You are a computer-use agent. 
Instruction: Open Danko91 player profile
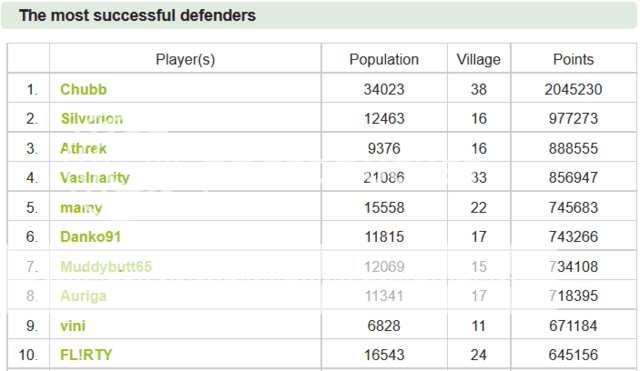(91, 237)
